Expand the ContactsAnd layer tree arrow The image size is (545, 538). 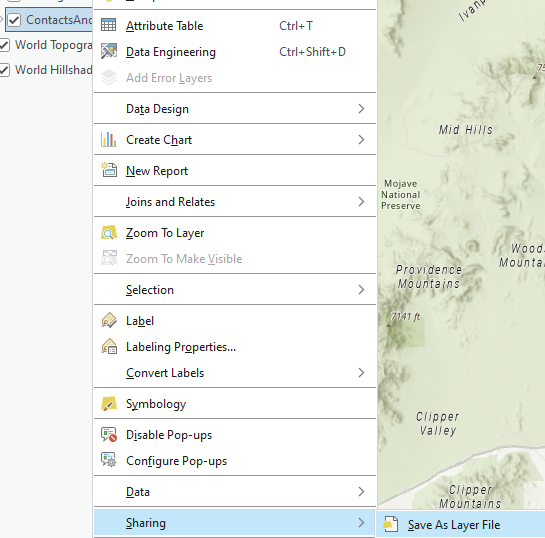pos(2,20)
